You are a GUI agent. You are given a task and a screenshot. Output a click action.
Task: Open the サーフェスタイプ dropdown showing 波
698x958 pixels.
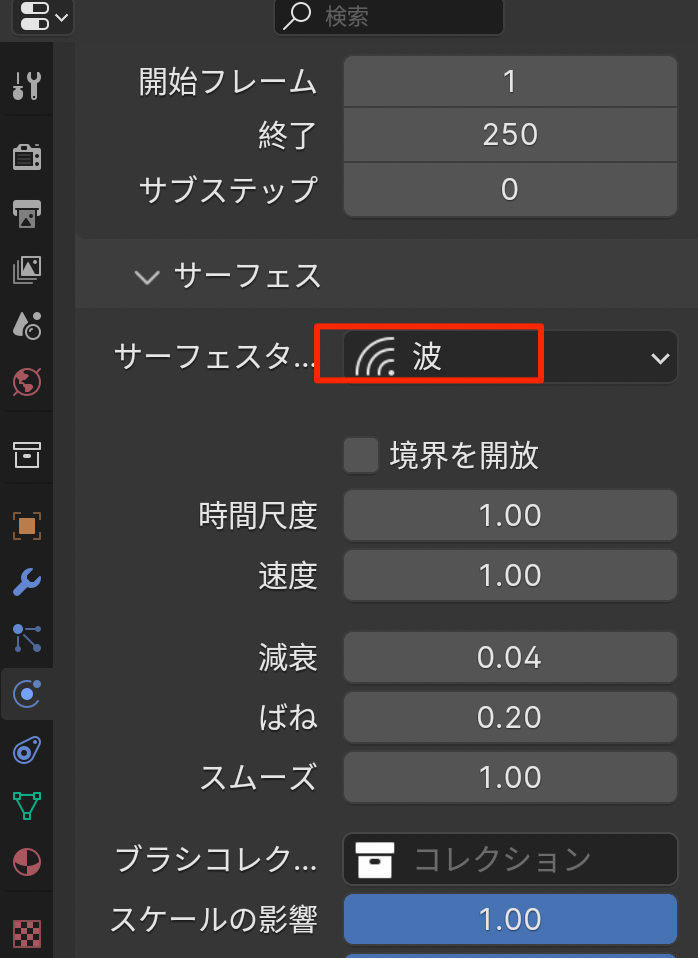click(510, 357)
